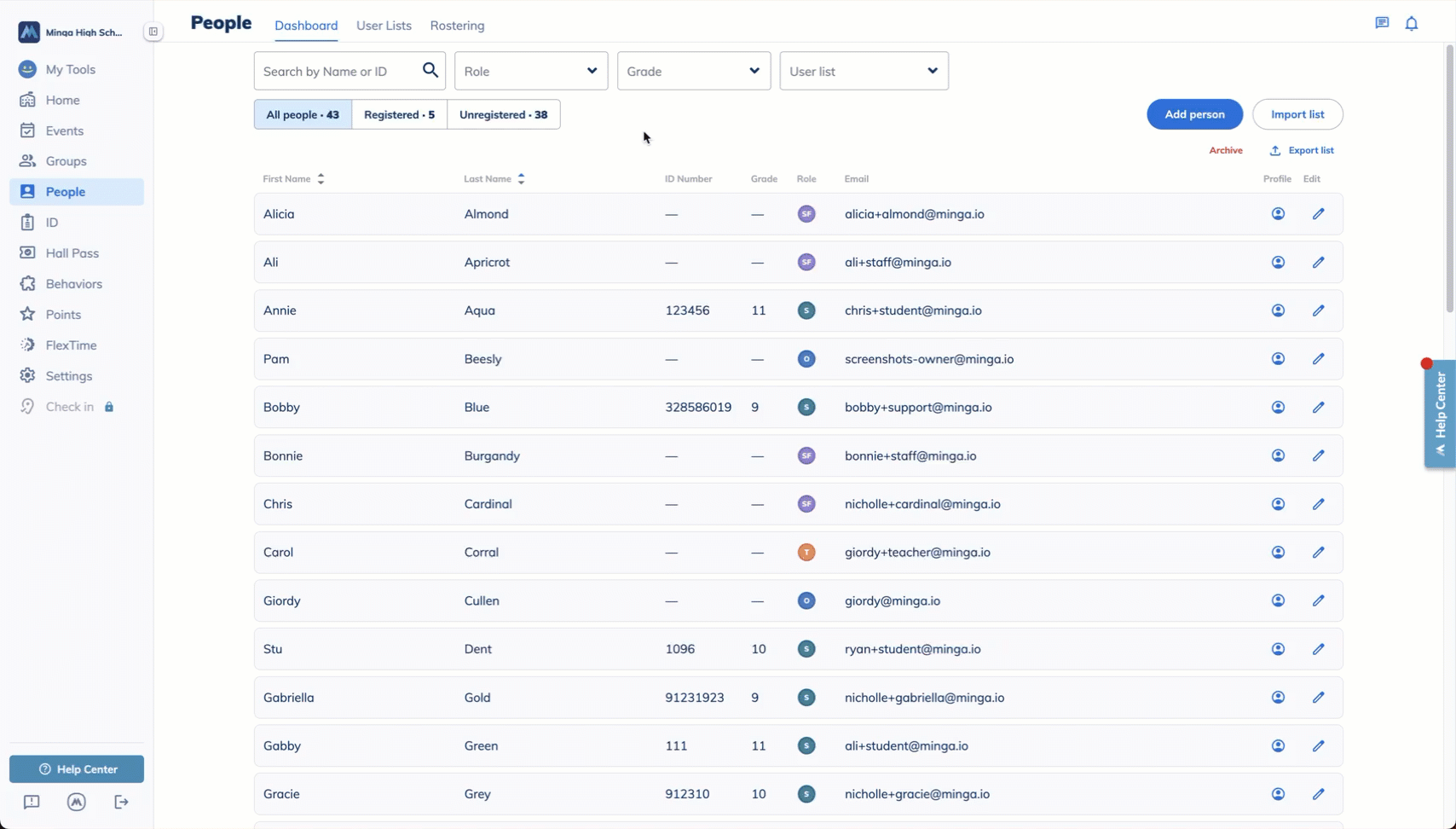
Task: Open profile for Alicia Almond
Action: (1278, 214)
